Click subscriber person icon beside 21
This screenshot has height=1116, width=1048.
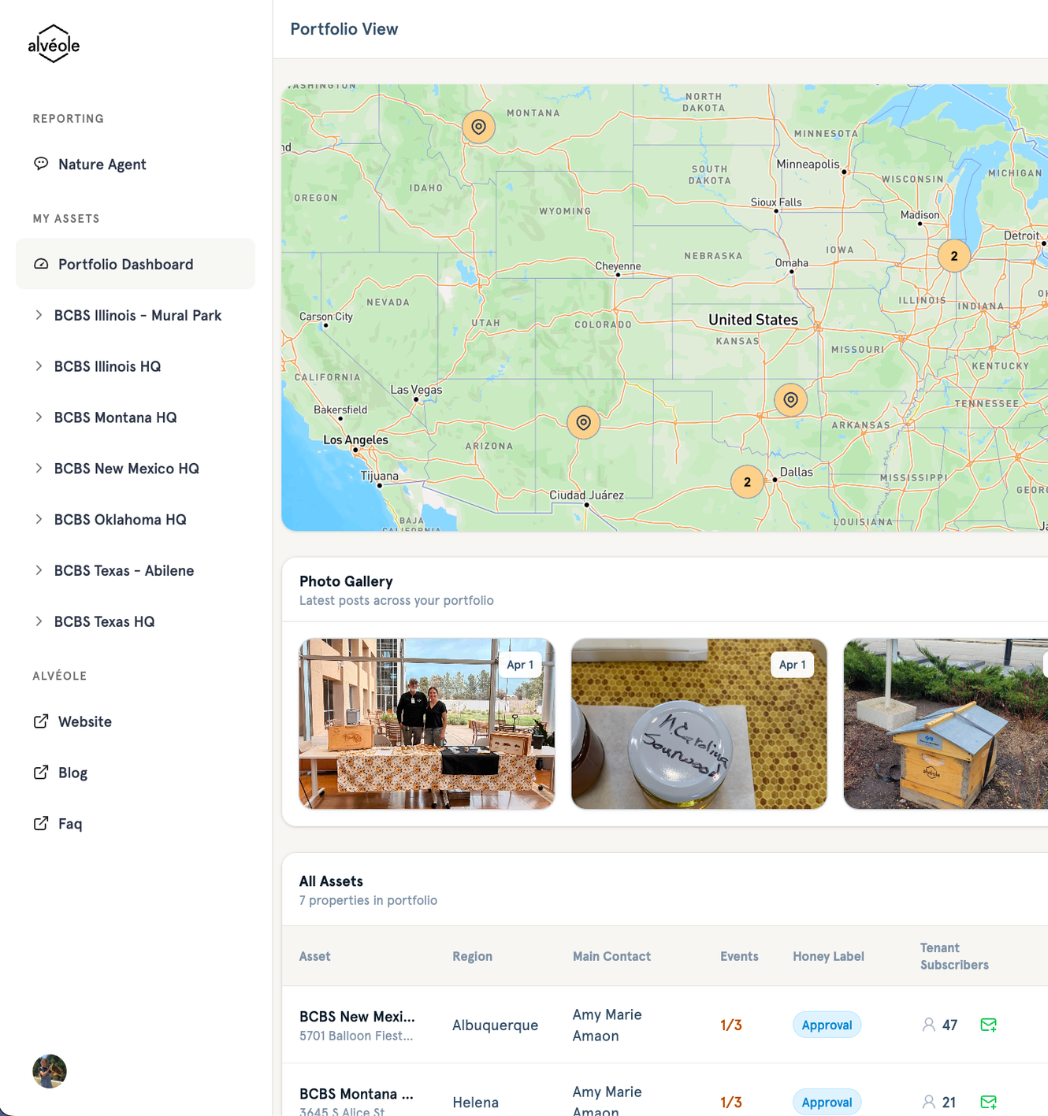point(928,1102)
